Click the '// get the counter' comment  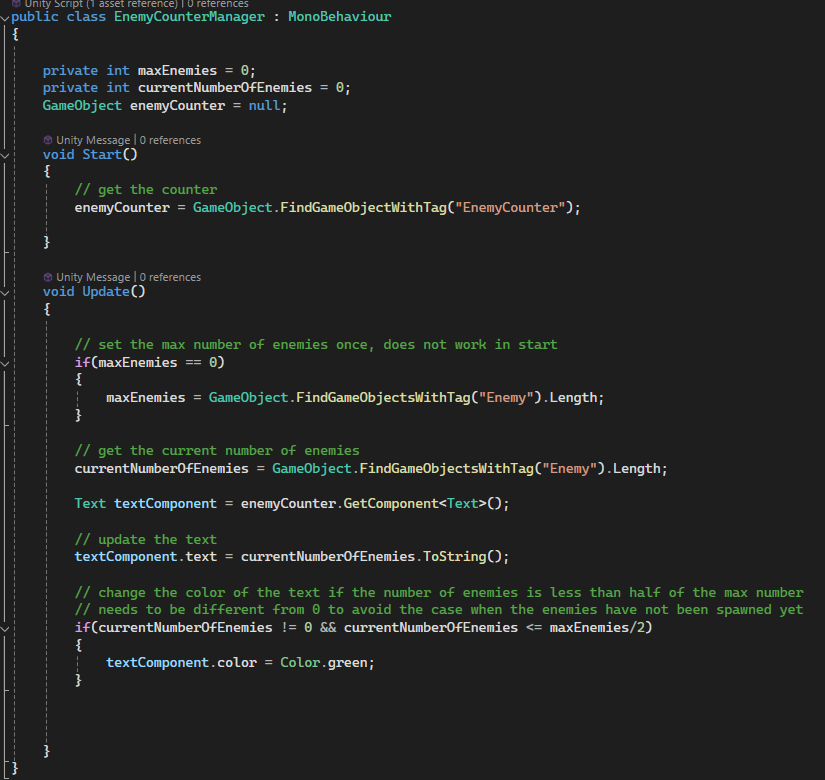coord(146,189)
